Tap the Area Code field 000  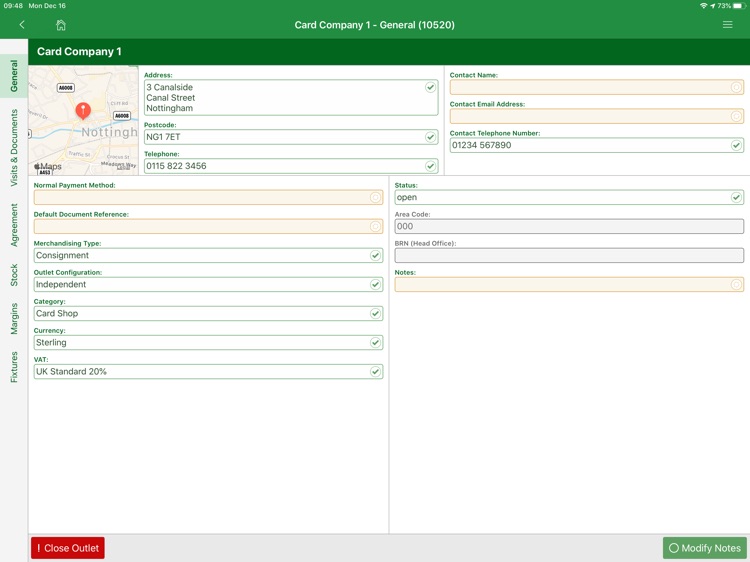point(569,227)
